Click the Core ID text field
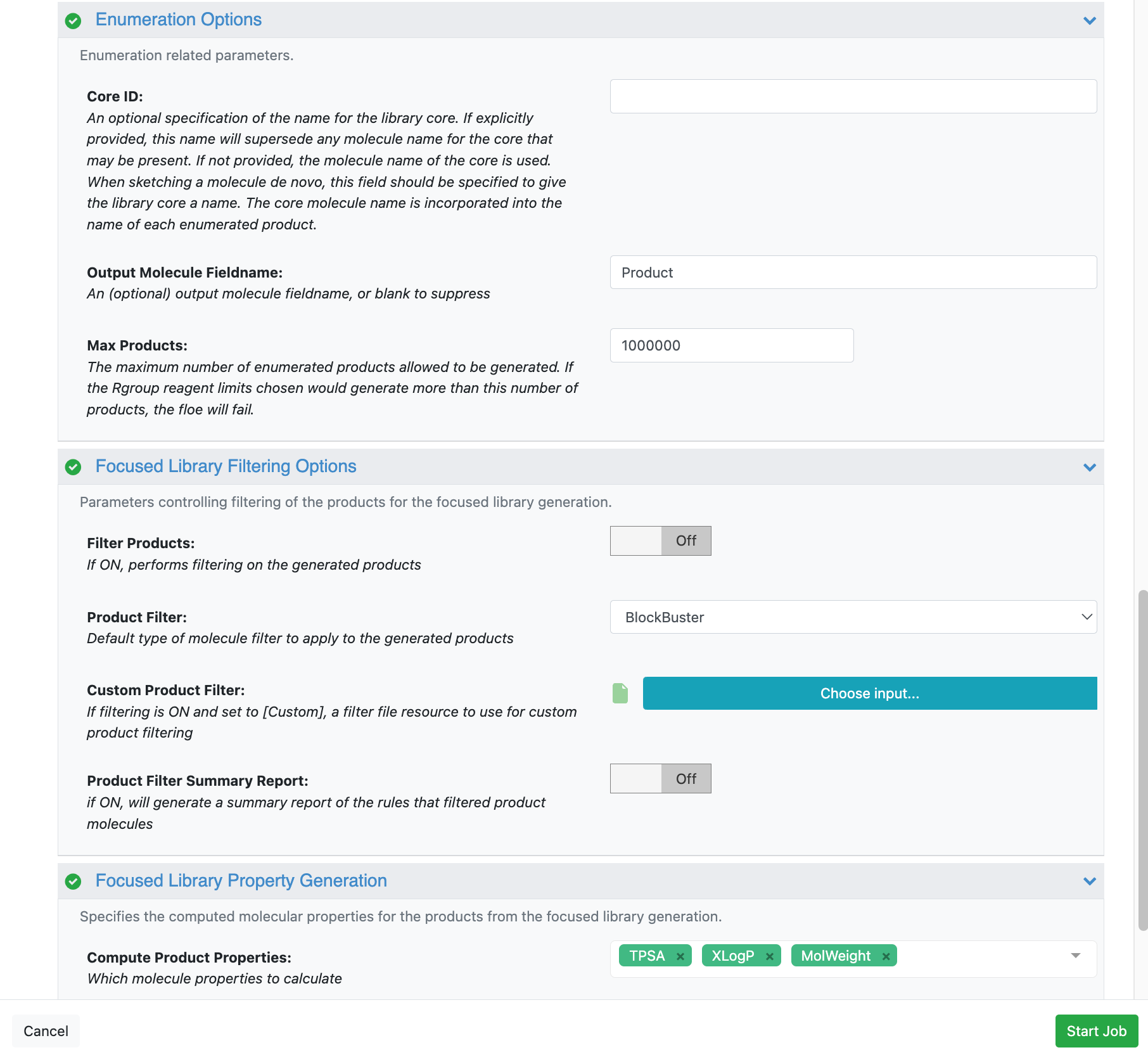The width and height of the screenshot is (1148, 1057). coord(853,96)
